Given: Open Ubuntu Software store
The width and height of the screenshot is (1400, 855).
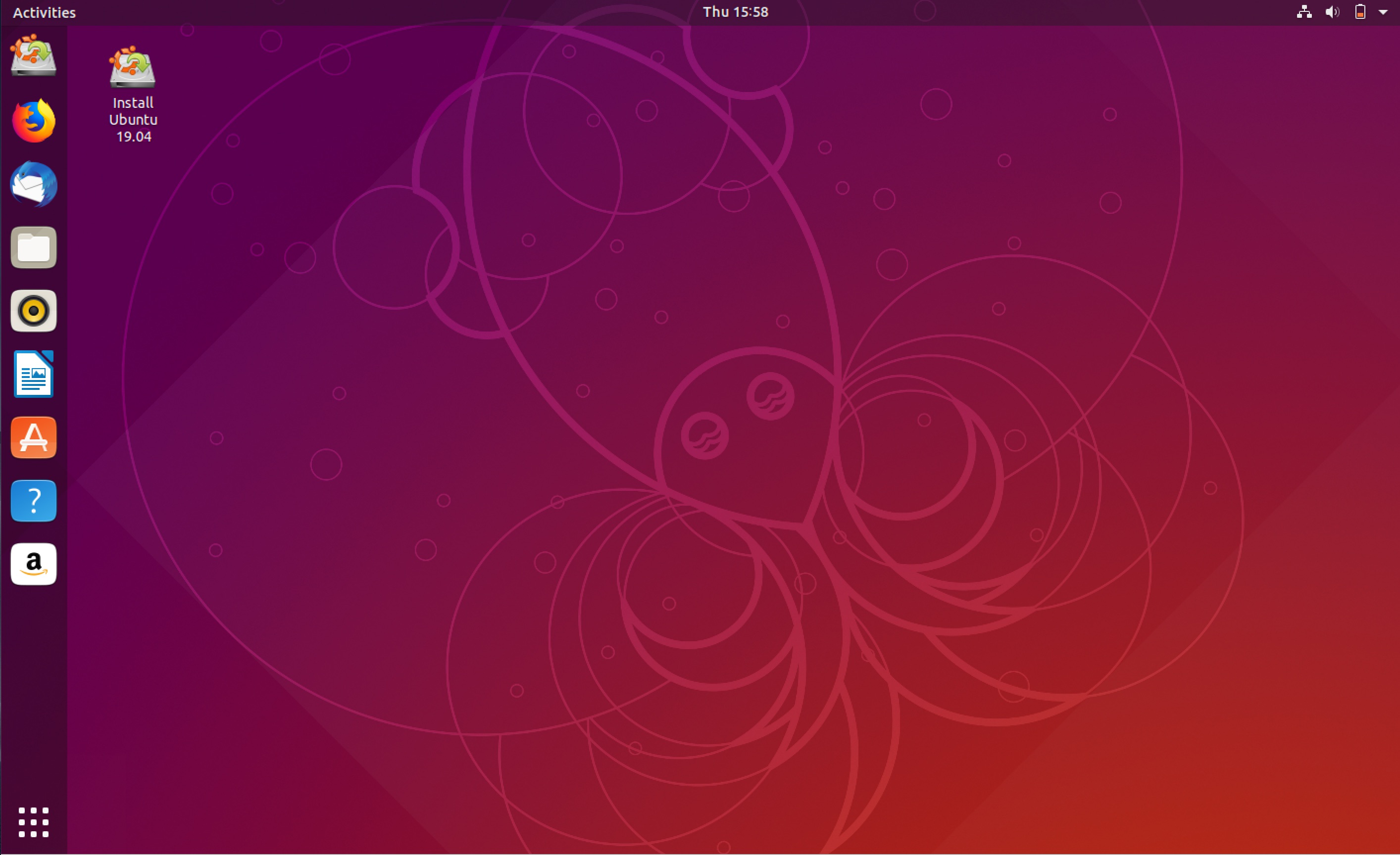Looking at the screenshot, I should click(x=33, y=437).
